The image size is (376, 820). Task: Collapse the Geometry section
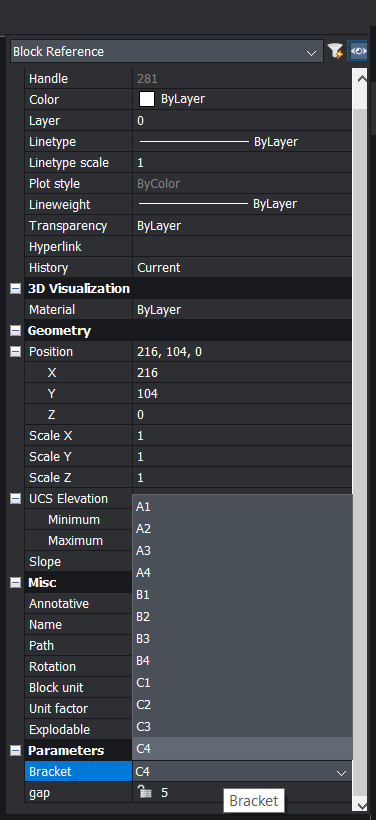16,331
